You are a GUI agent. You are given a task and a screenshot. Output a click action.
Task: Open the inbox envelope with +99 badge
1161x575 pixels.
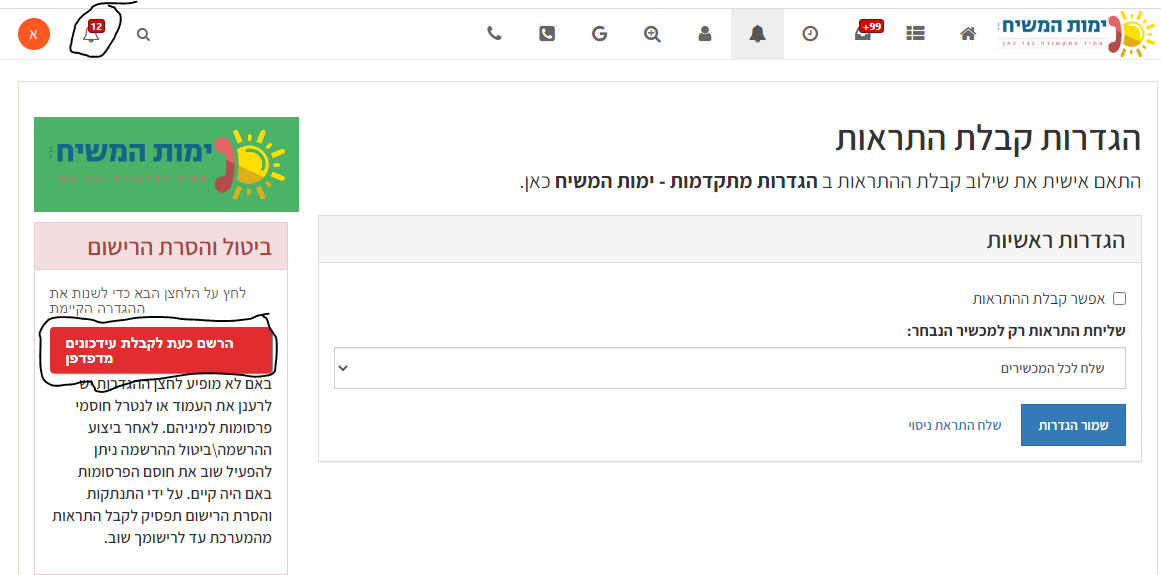[863, 34]
